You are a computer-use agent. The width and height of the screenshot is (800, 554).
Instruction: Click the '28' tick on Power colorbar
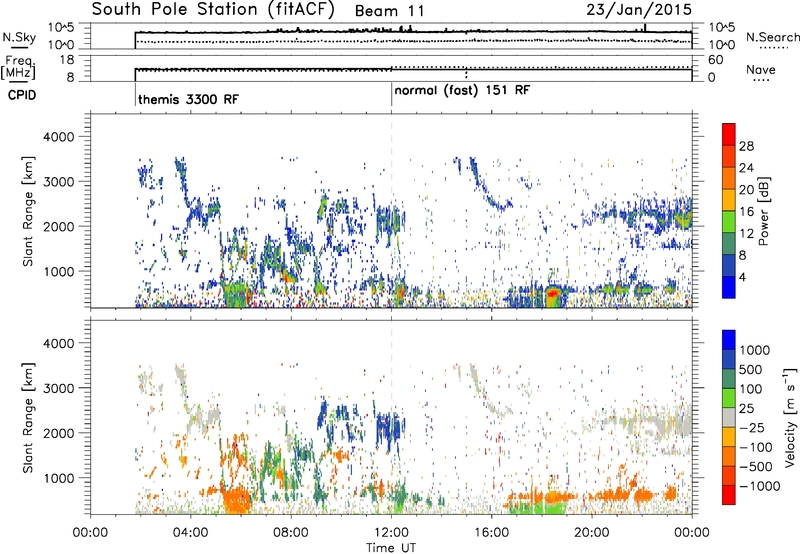pos(746,146)
